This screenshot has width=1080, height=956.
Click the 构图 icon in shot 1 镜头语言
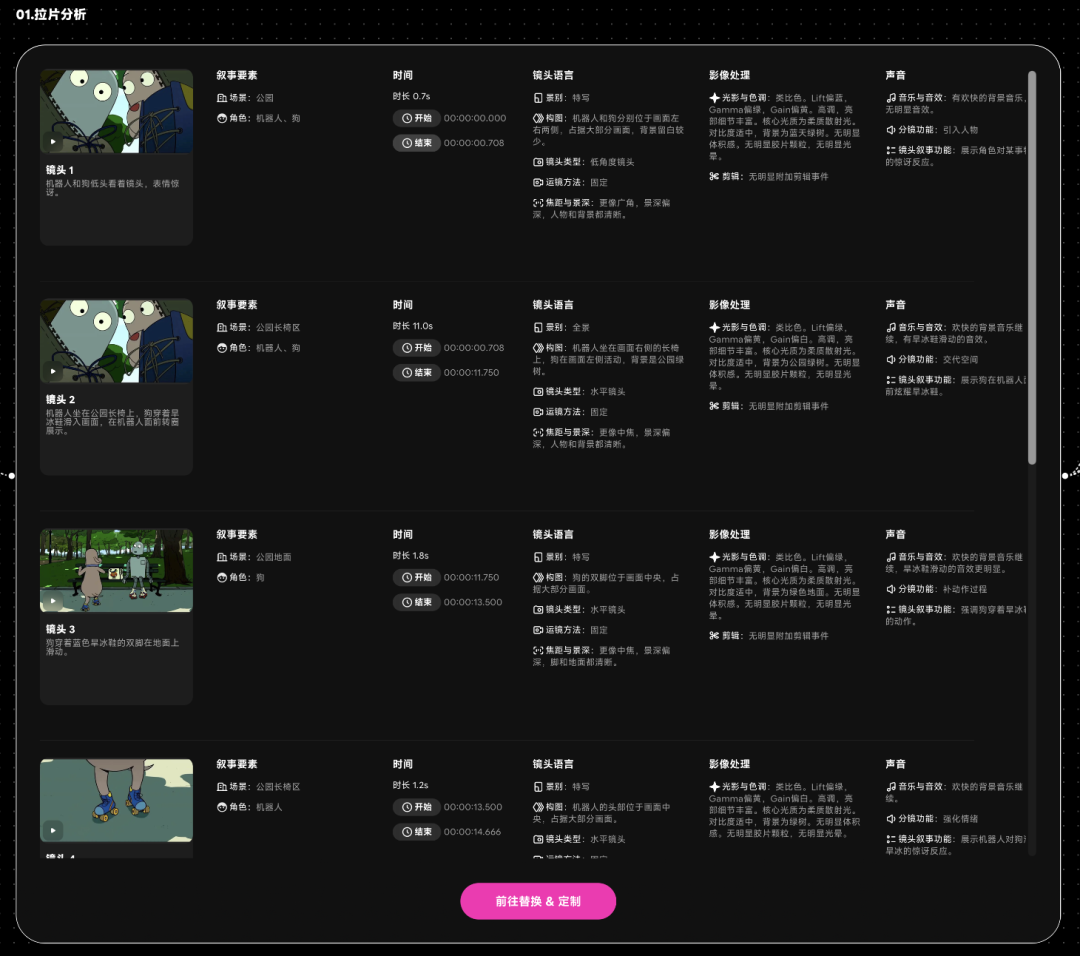click(538, 118)
